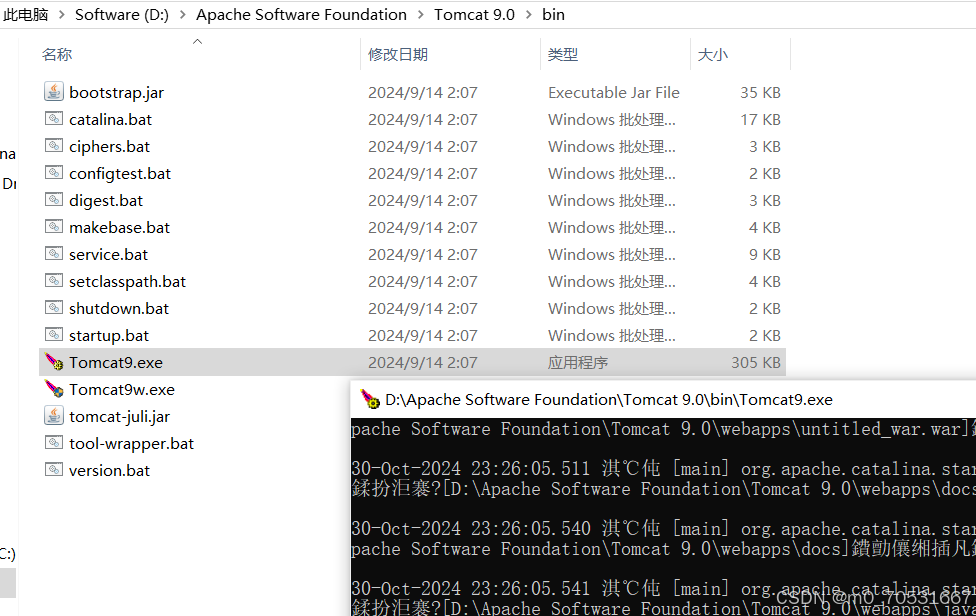Viewport: 976px width, 616px height.
Task: Select the bootstrap.jar file name
Action: pyautogui.click(x=116, y=92)
